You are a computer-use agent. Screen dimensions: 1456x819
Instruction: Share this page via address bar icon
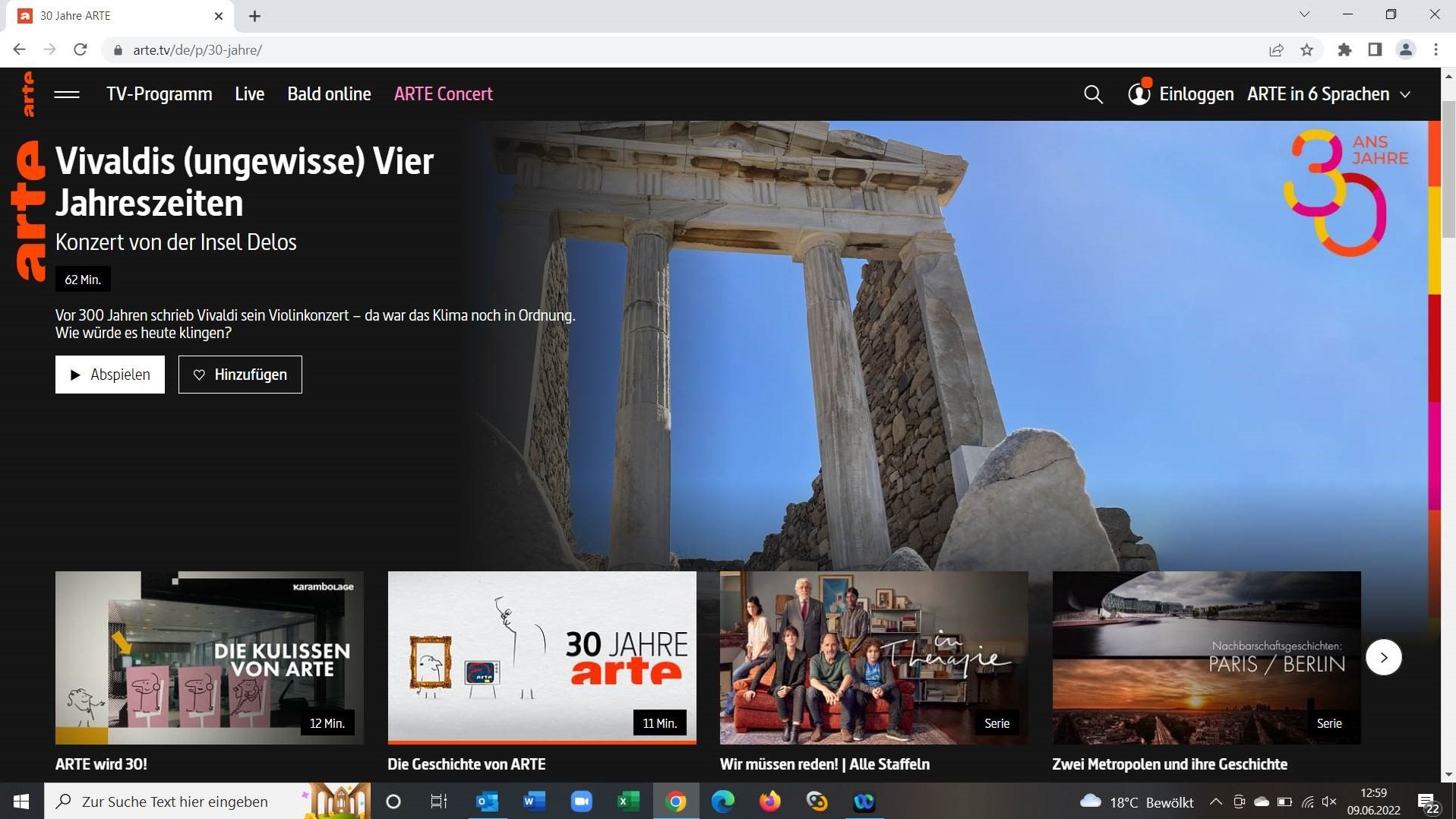click(x=1276, y=50)
